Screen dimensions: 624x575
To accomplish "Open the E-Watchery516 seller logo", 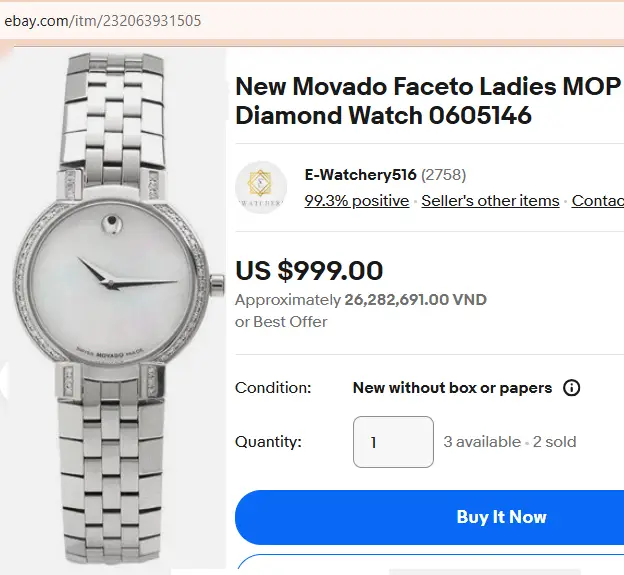I will 260,187.
